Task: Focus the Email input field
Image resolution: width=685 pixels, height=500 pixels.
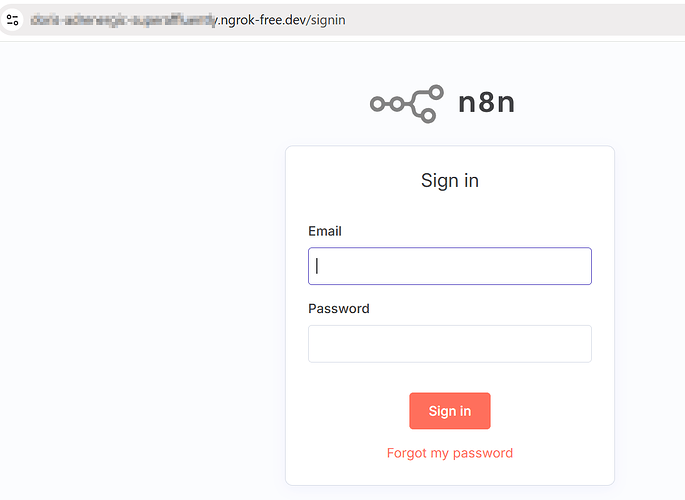Action: pos(450,266)
